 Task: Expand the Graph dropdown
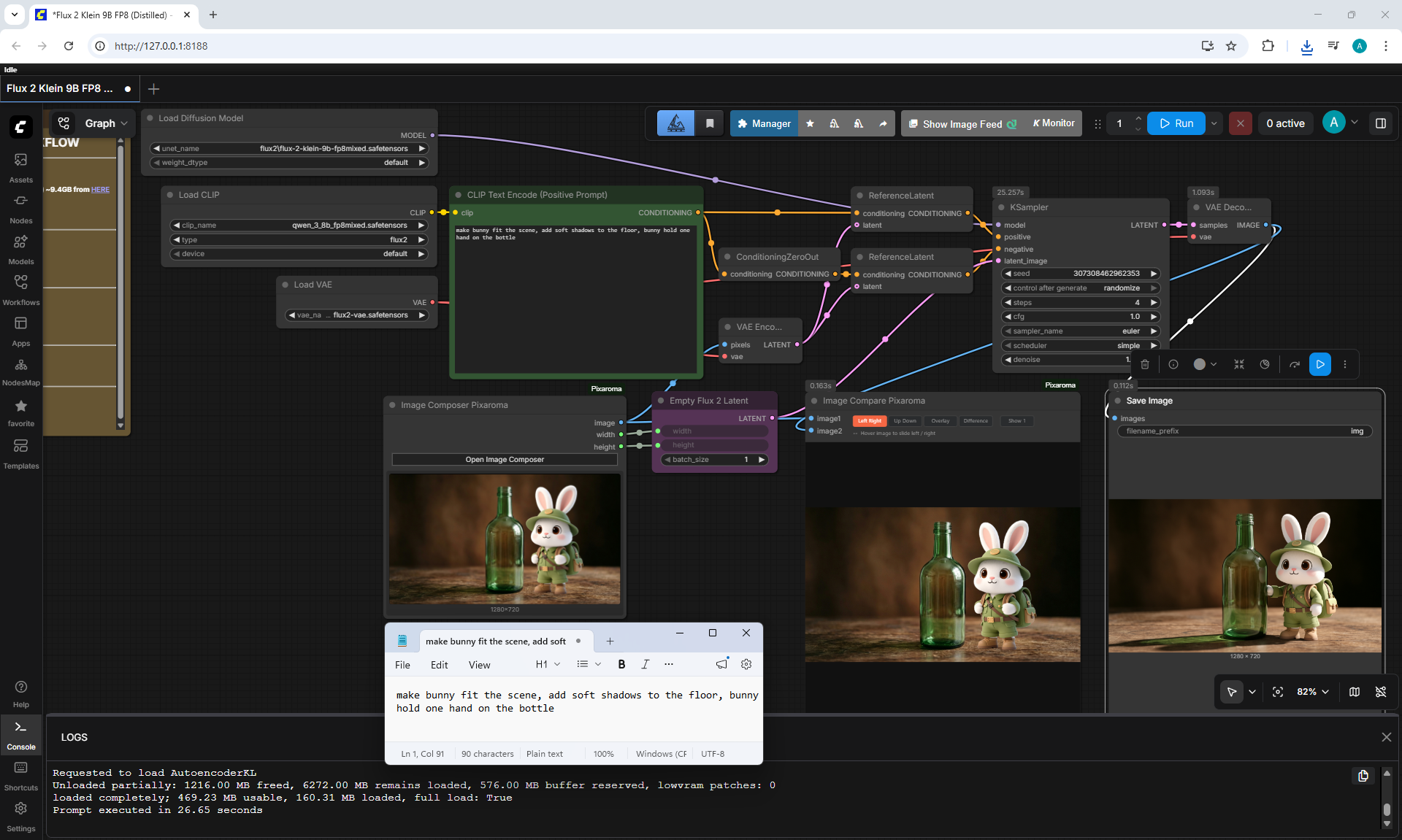tap(107, 123)
